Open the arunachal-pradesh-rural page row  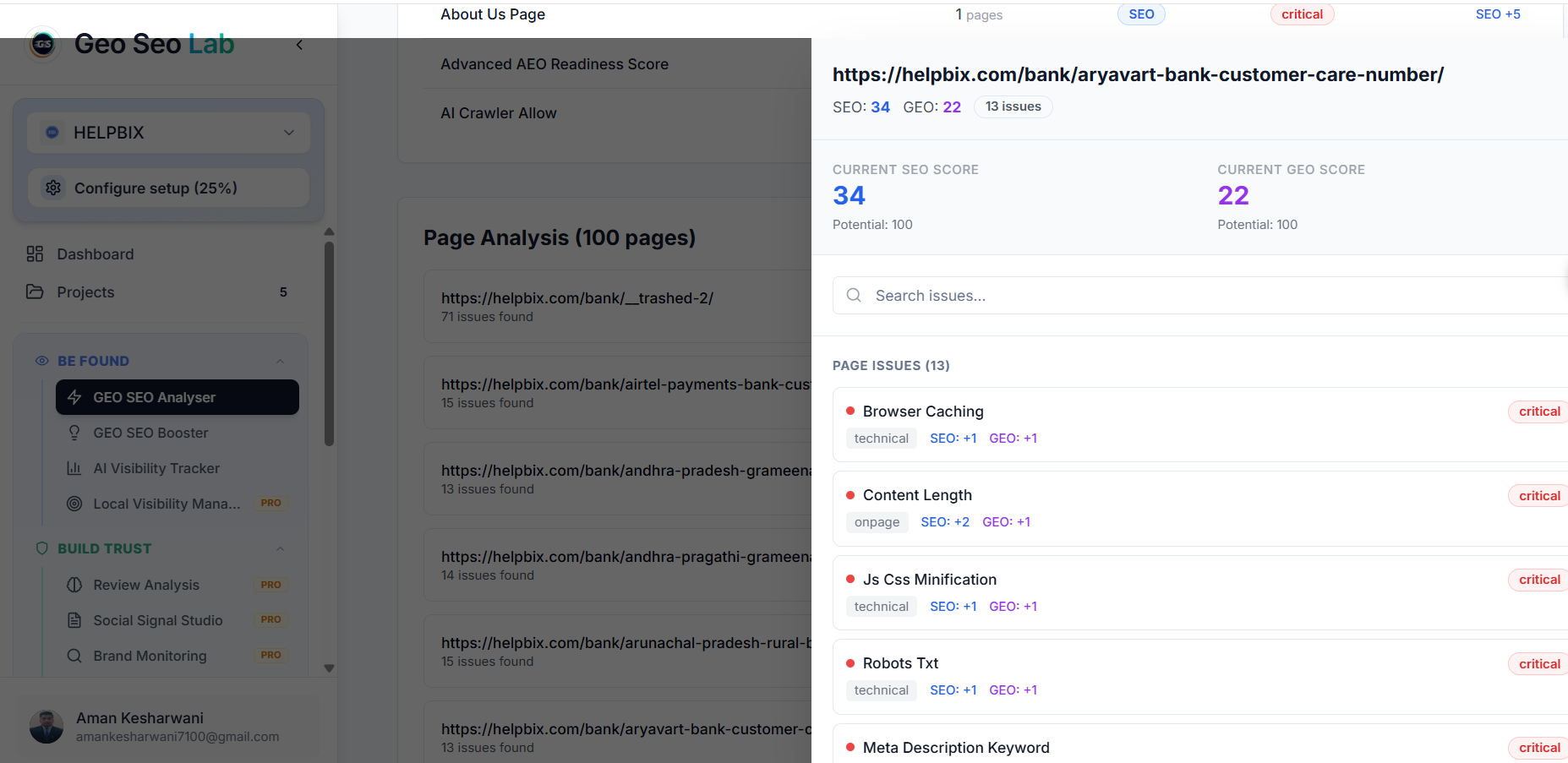click(617, 651)
